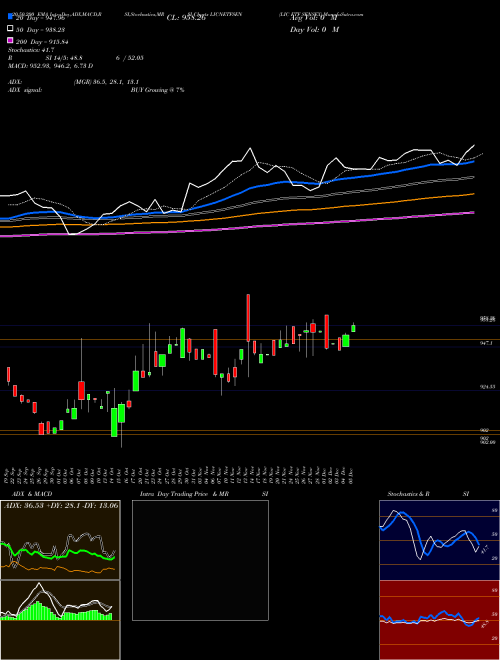
Task: Open the empty intraday trading price panel
Action: coord(200,560)
